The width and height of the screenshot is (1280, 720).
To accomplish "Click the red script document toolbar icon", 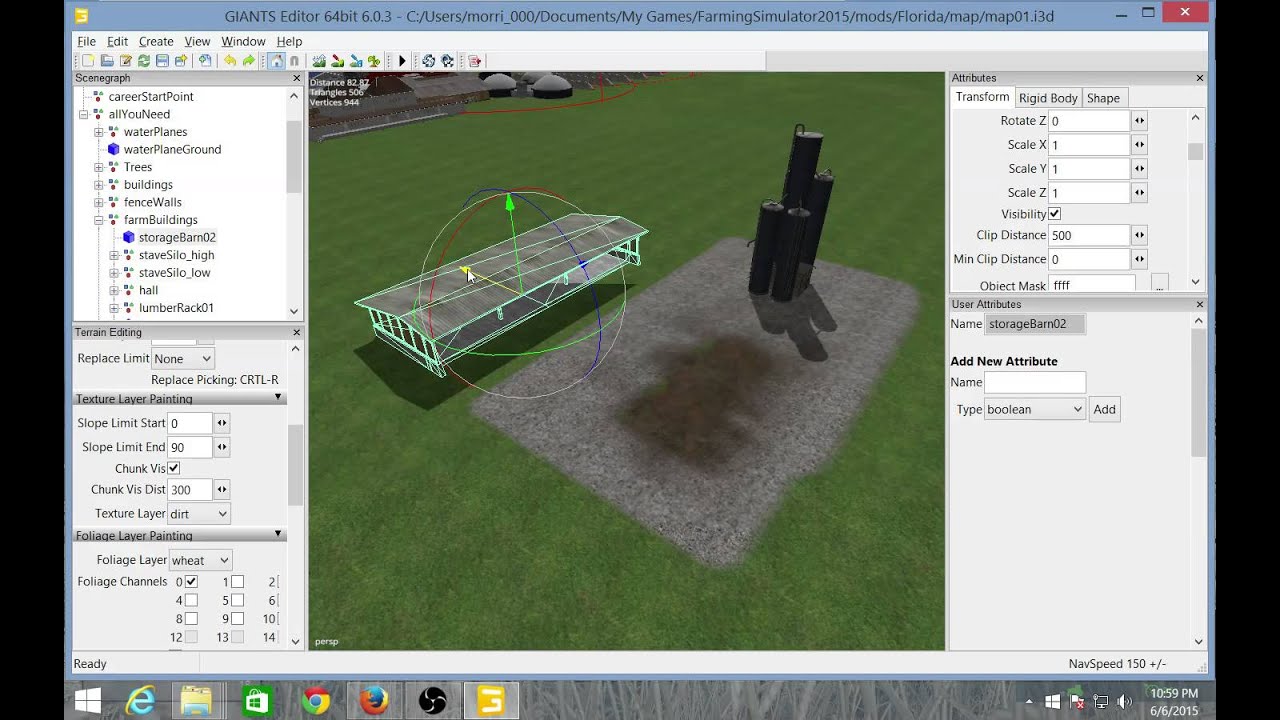I will click(x=474, y=61).
